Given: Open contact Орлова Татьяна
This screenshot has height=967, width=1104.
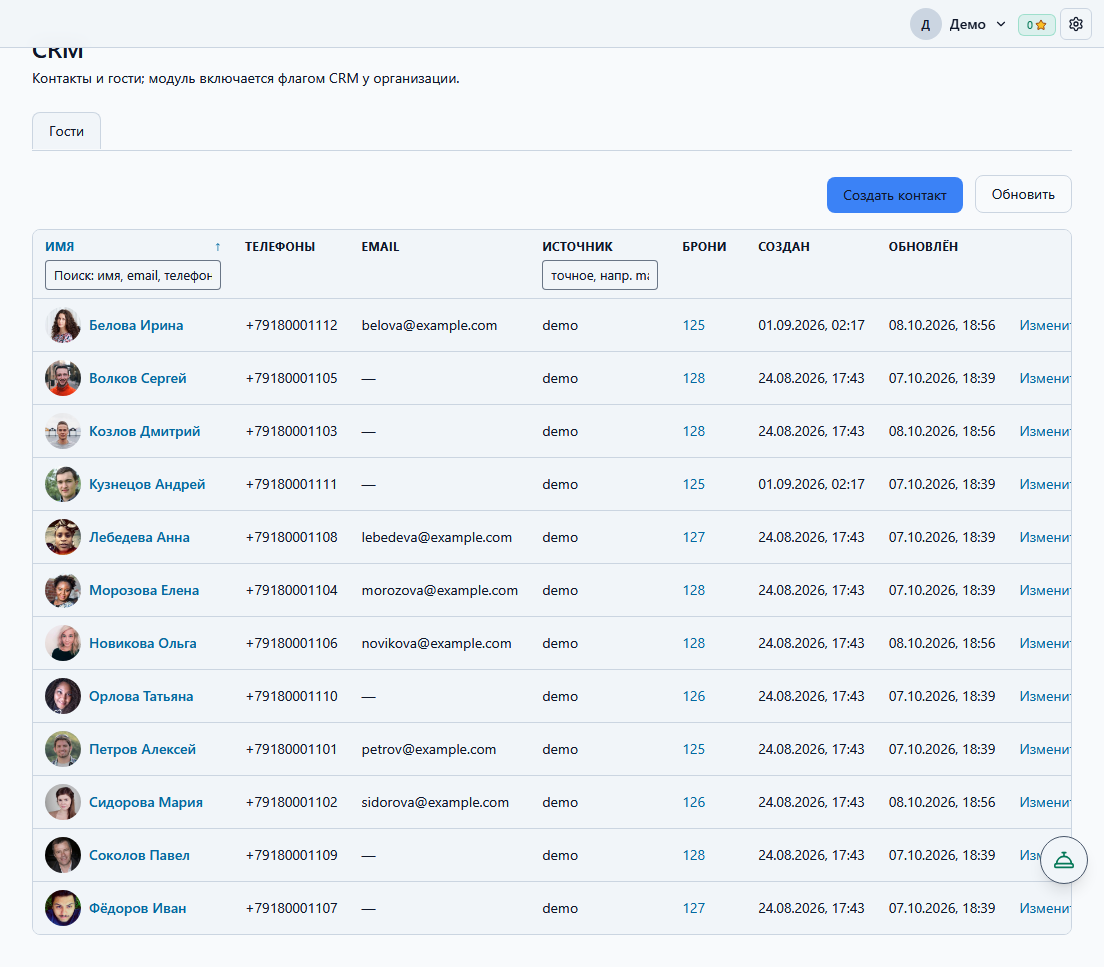Looking at the screenshot, I should [x=141, y=696].
